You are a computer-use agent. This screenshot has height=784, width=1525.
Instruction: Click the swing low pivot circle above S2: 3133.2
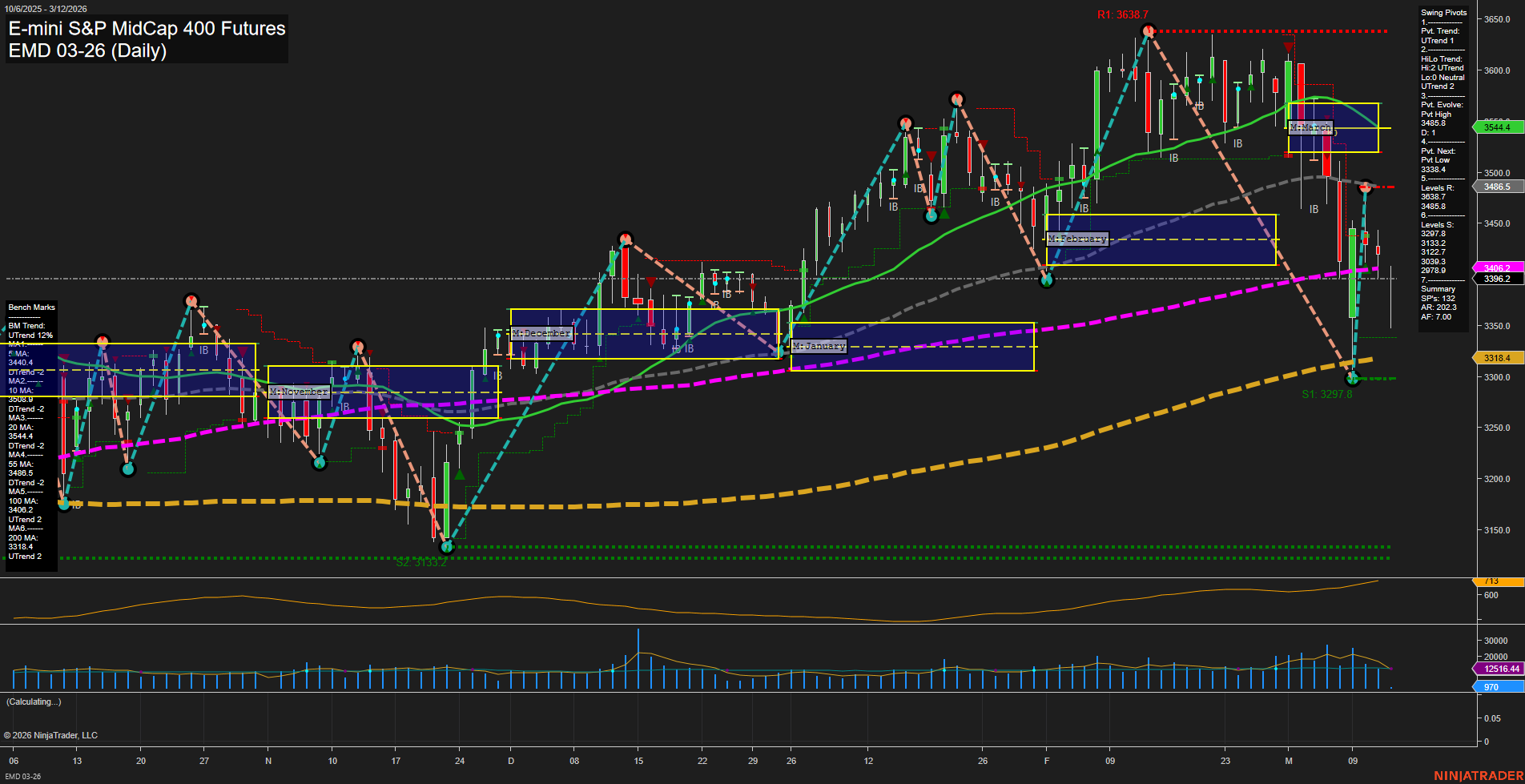point(447,546)
